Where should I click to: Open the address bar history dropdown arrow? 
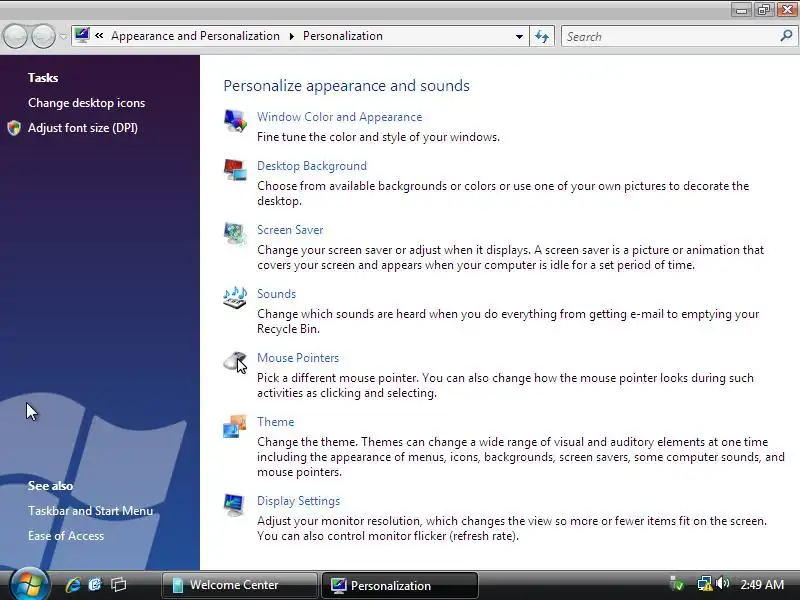(x=519, y=36)
